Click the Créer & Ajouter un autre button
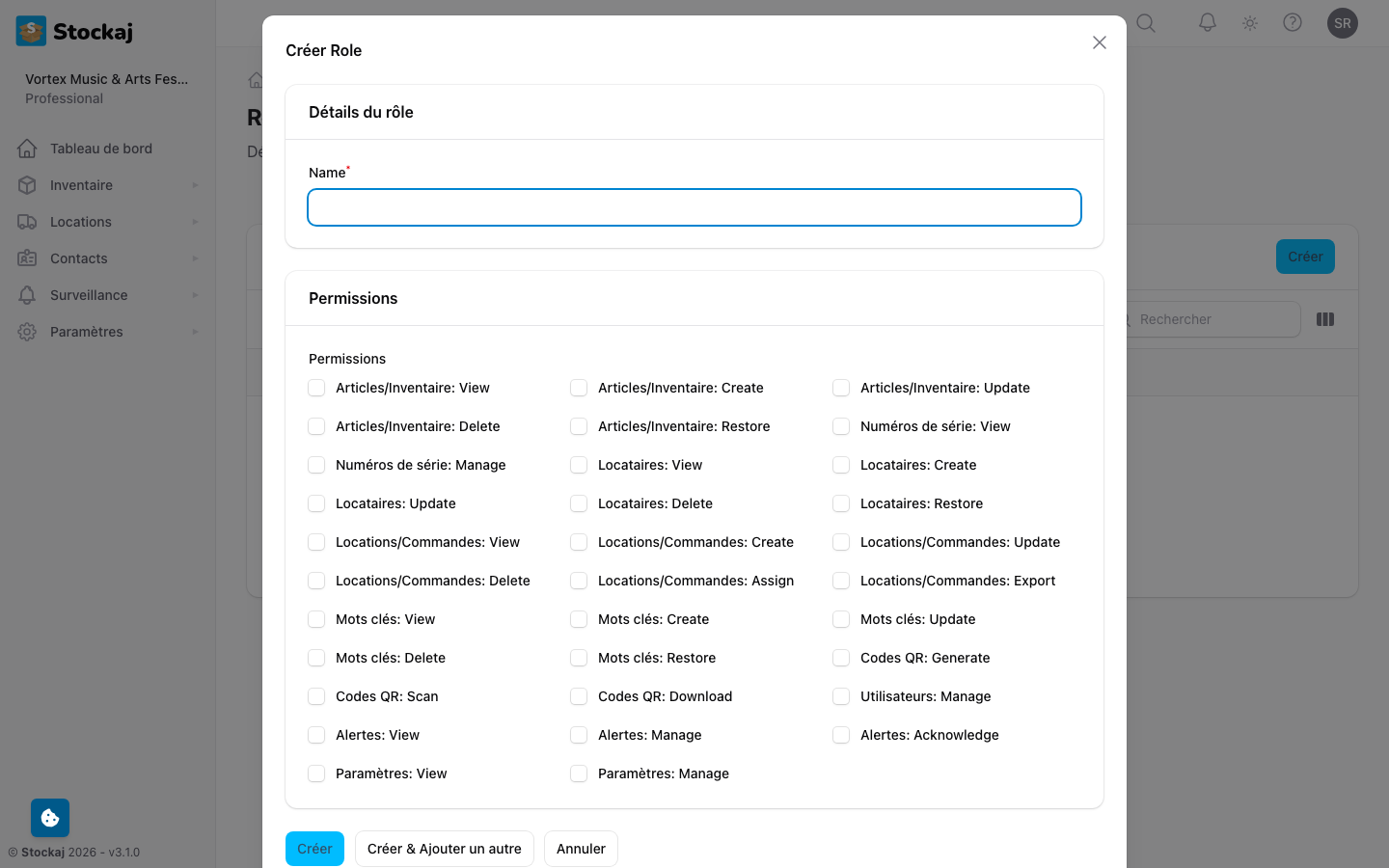Image resolution: width=1389 pixels, height=868 pixels. 444,849
